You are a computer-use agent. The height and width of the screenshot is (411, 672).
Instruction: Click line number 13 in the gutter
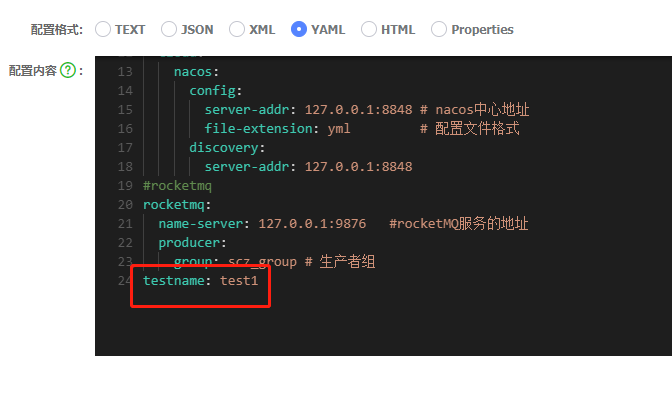tap(125, 72)
